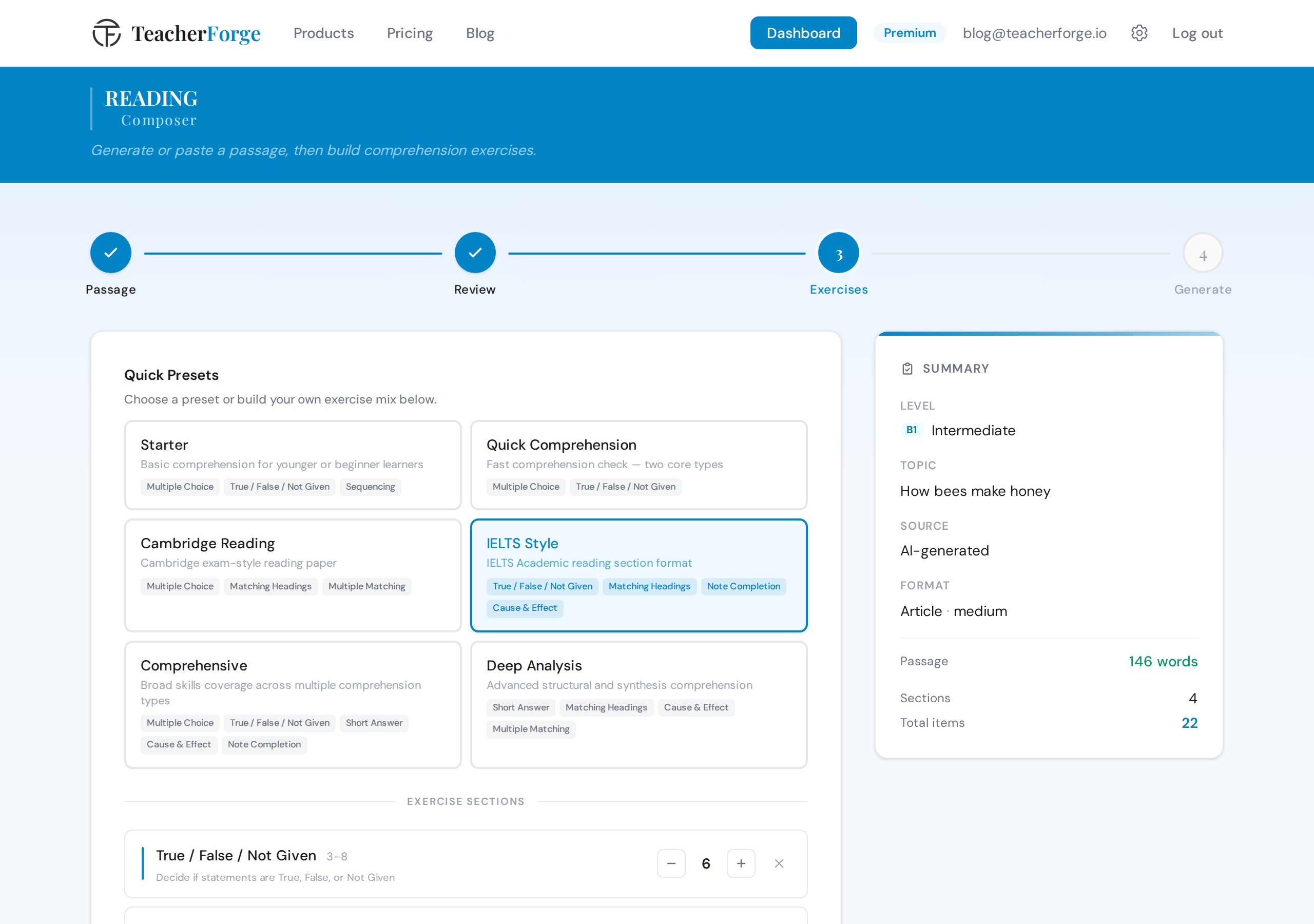The width and height of the screenshot is (1314, 924).
Task: Click Cause & Effect tag in IELTS Style
Action: [525, 608]
